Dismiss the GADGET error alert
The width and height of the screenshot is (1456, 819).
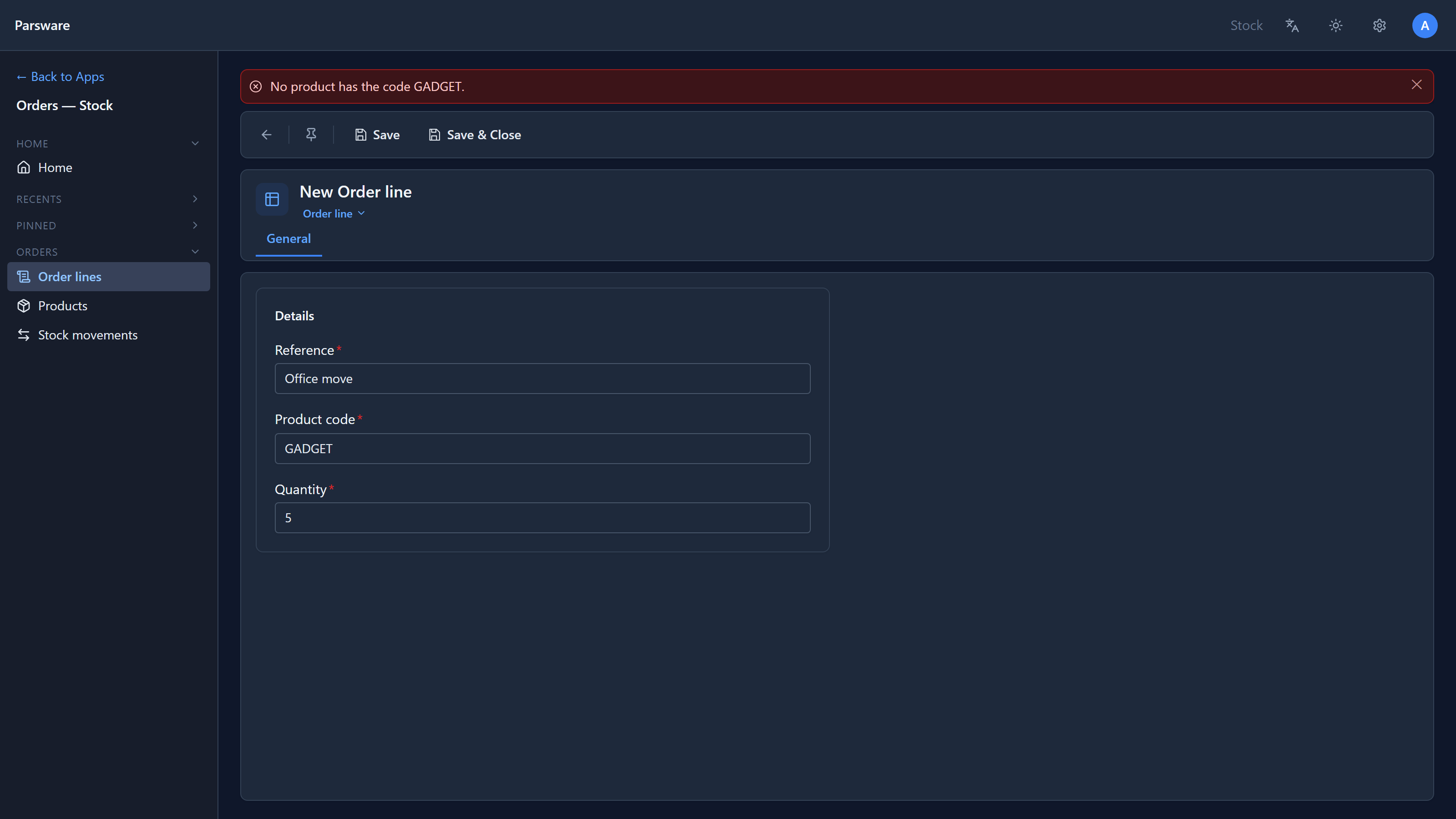click(x=1416, y=85)
